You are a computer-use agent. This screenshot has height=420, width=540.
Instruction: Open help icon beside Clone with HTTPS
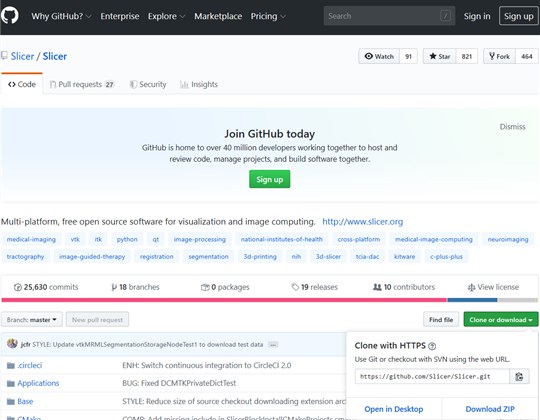(432, 346)
